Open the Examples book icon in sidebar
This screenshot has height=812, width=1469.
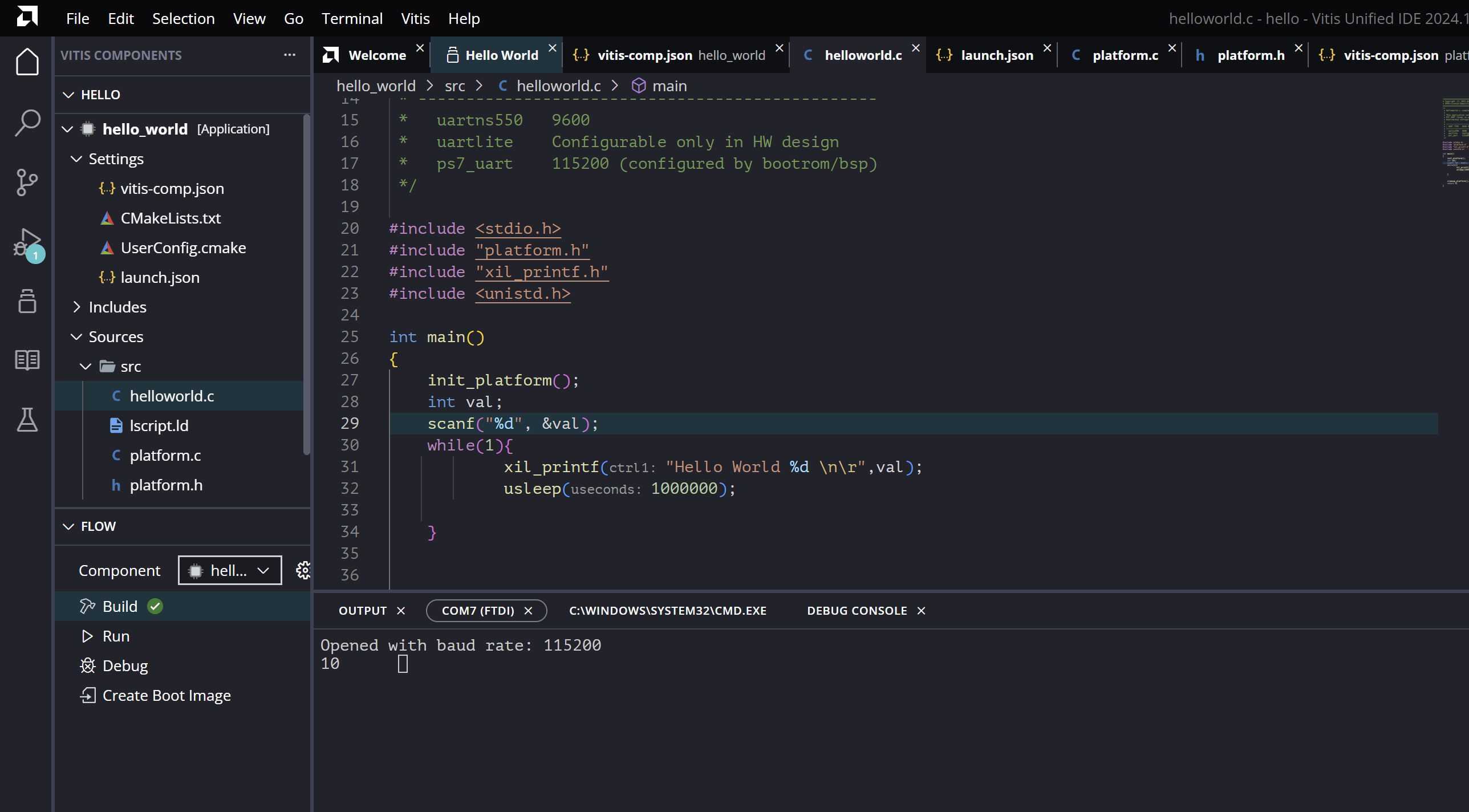coord(27,360)
